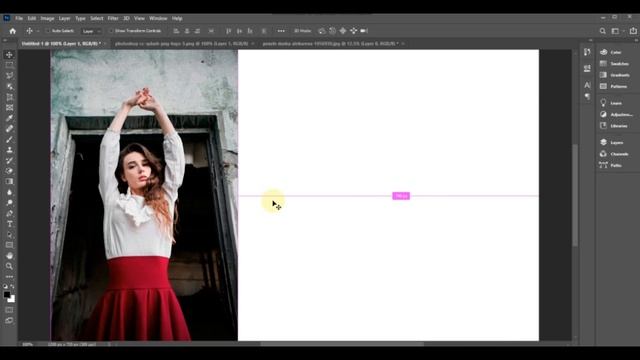This screenshot has width=640, height=360.
Task: Open the File menu
Action: (19, 18)
